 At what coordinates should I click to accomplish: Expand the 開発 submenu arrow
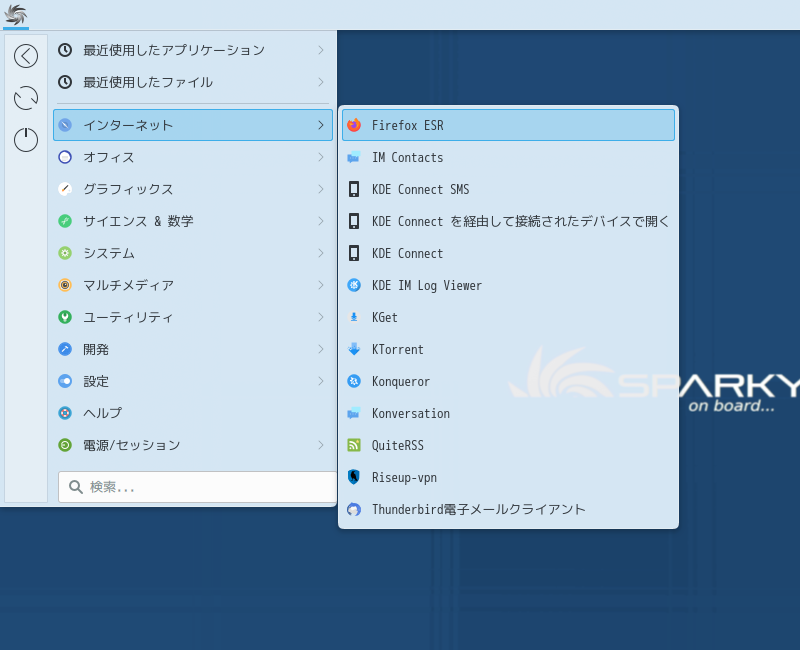click(321, 349)
